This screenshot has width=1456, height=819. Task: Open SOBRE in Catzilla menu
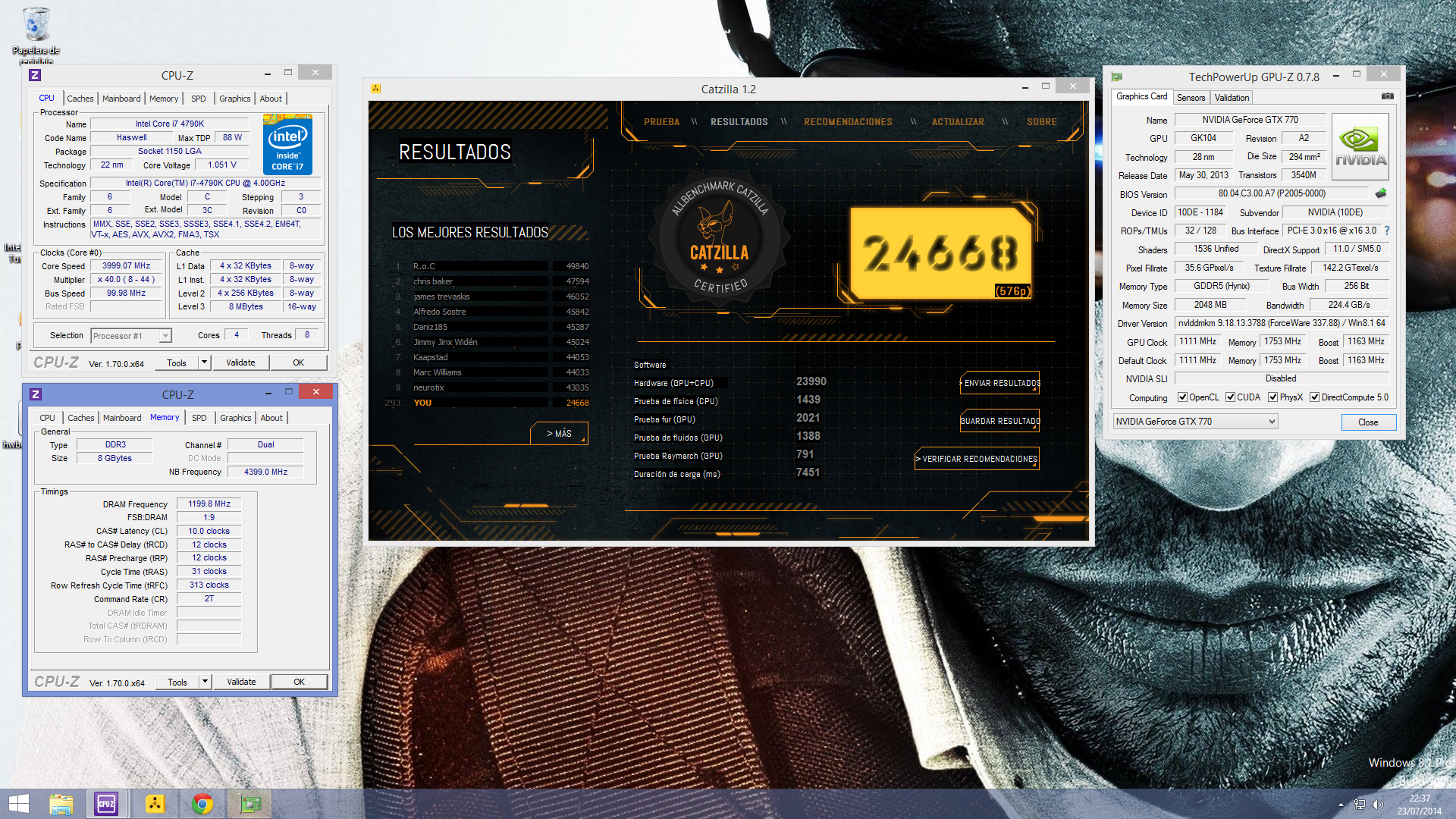point(1042,122)
